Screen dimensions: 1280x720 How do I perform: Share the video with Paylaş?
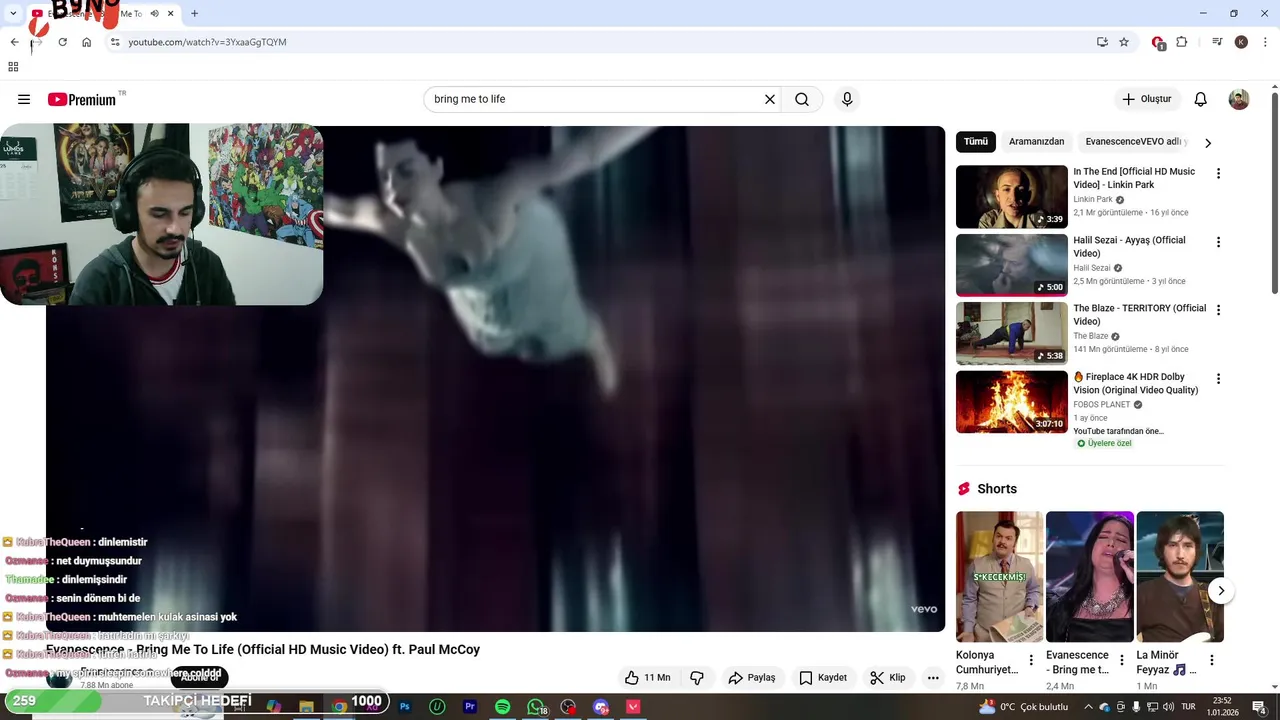coord(752,677)
